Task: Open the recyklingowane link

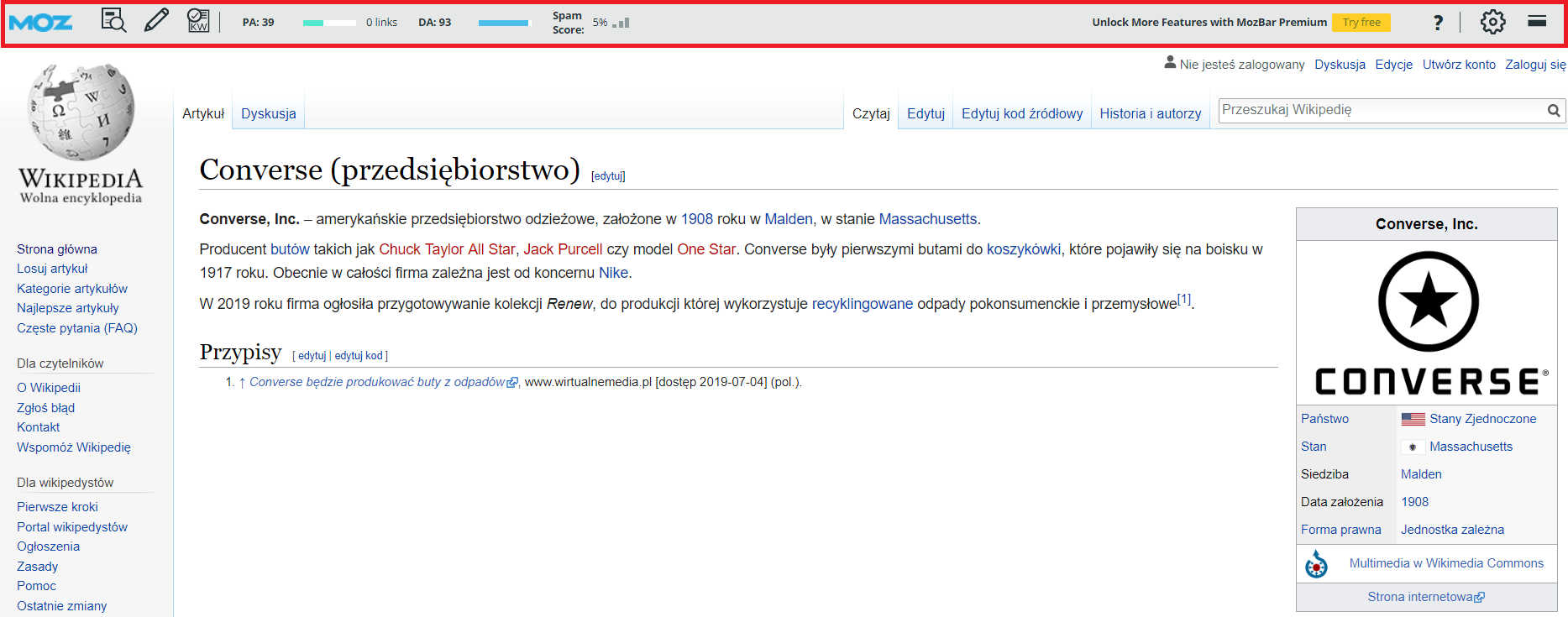Action: pos(862,304)
